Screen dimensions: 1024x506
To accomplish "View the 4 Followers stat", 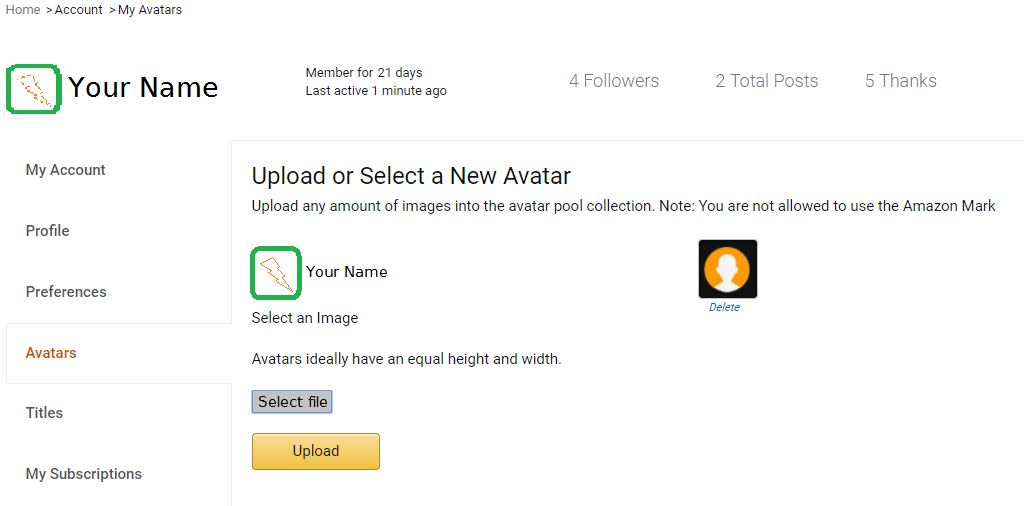I will pos(614,81).
